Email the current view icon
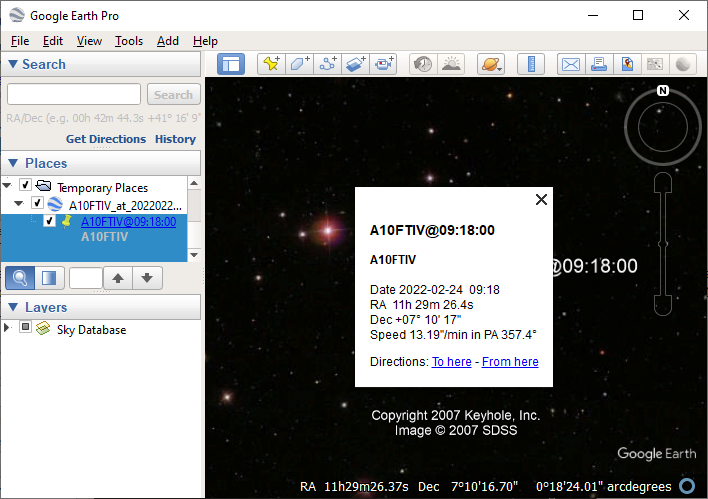Image resolution: width=708 pixels, height=499 pixels. pyautogui.click(x=571, y=64)
